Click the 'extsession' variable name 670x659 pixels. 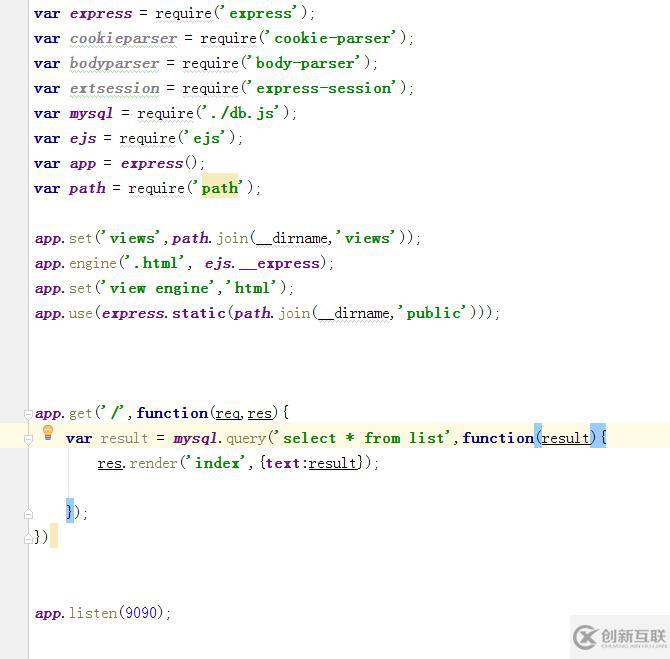(x=115, y=88)
